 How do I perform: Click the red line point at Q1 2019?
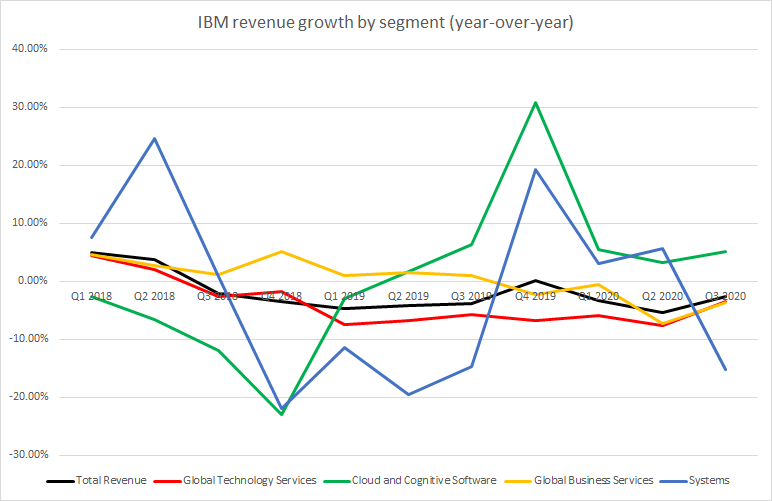[345, 324]
